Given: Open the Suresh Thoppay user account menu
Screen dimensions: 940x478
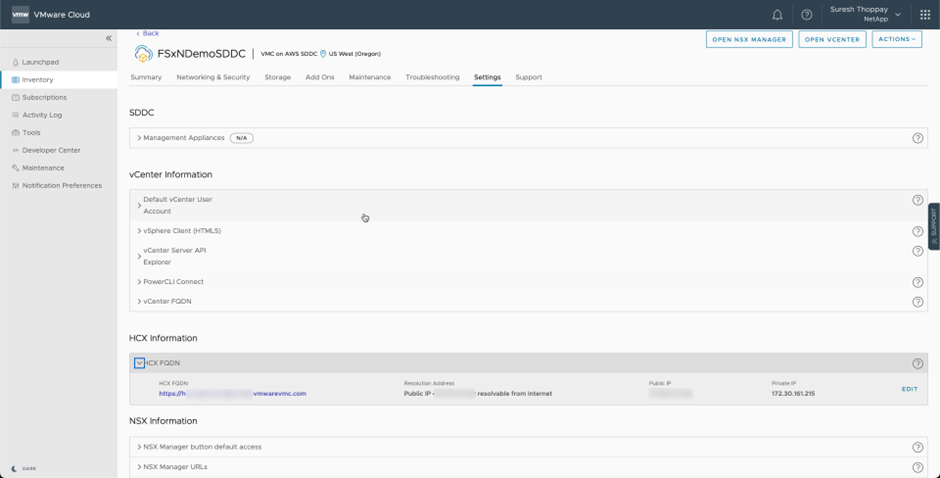Looking at the screenshot, I should click(866, 14).
